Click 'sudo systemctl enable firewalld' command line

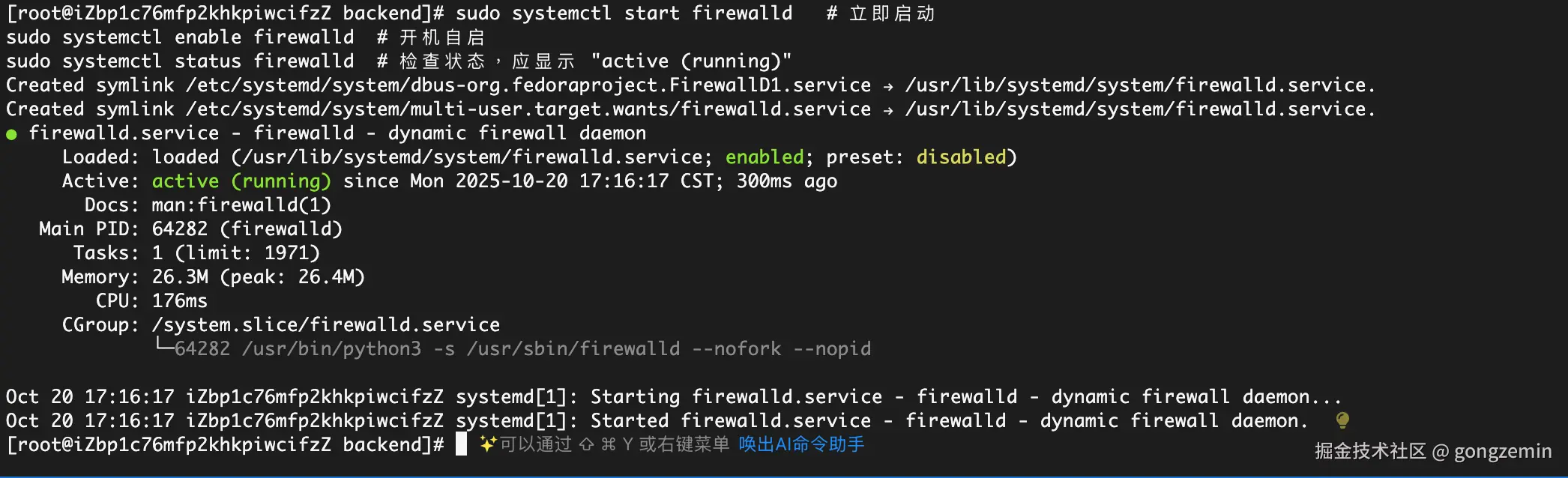[180, 37]
